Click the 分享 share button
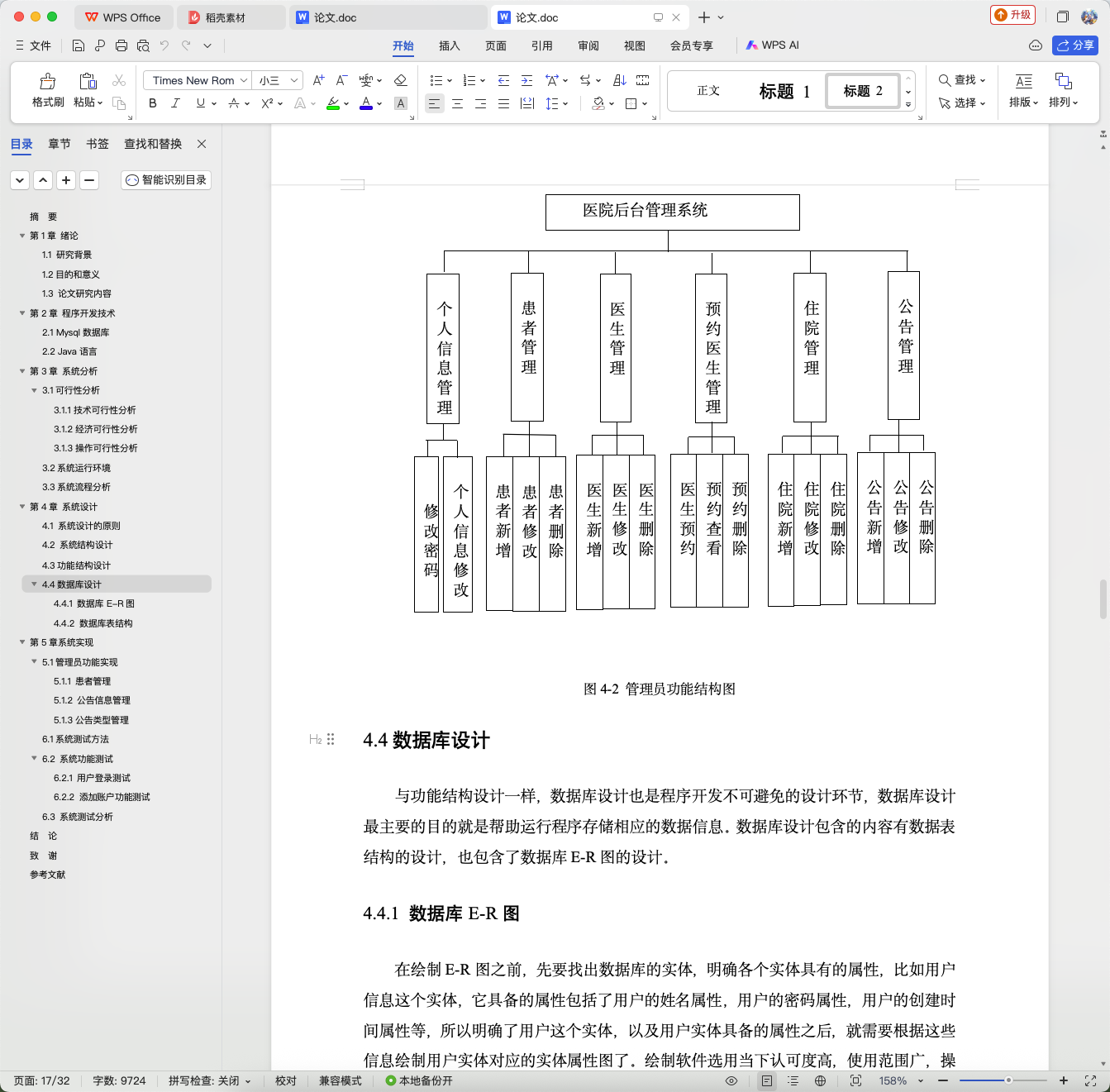This screenshot has width=1110, height=1092. click(x=1075, y=45)
